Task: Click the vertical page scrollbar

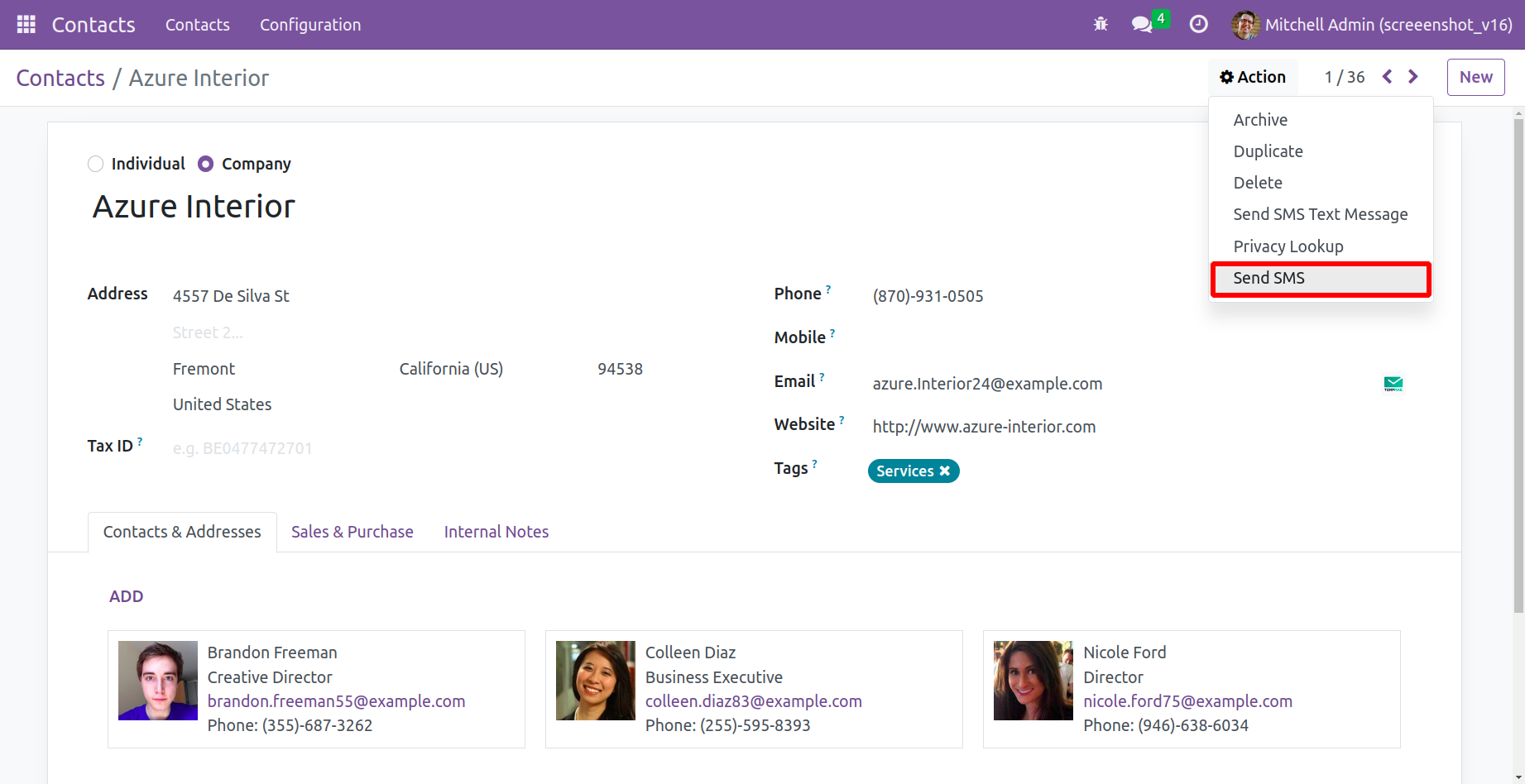Action: click(x=1518, y=364)
